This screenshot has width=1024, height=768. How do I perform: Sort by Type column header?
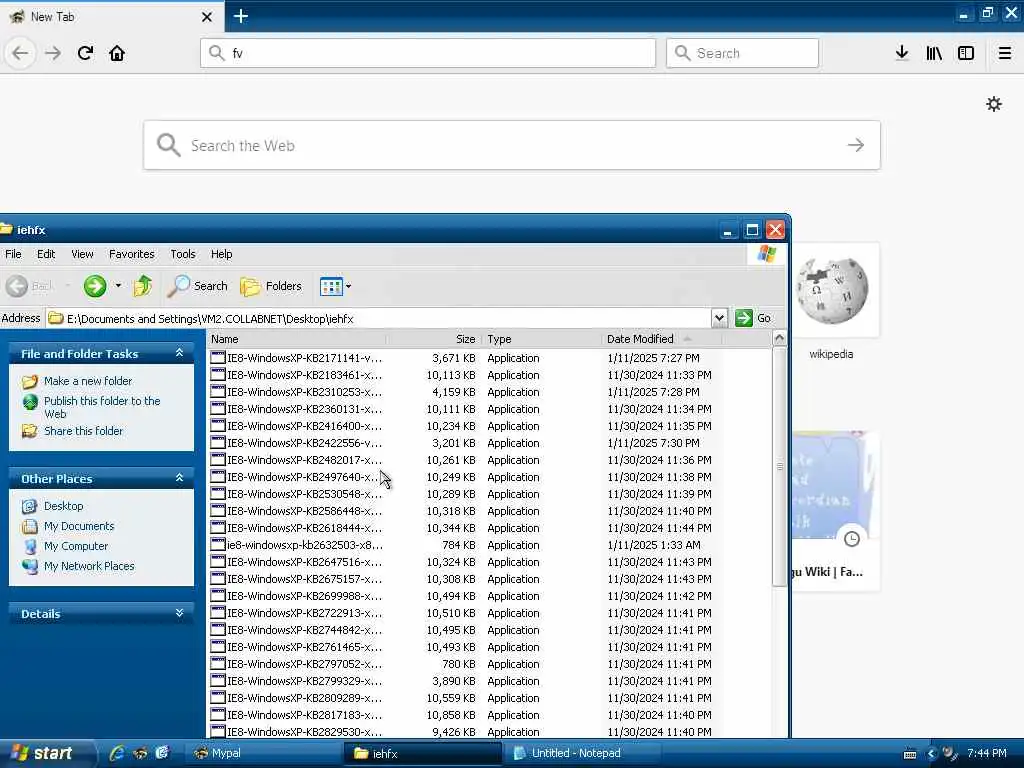coord(541,339)
